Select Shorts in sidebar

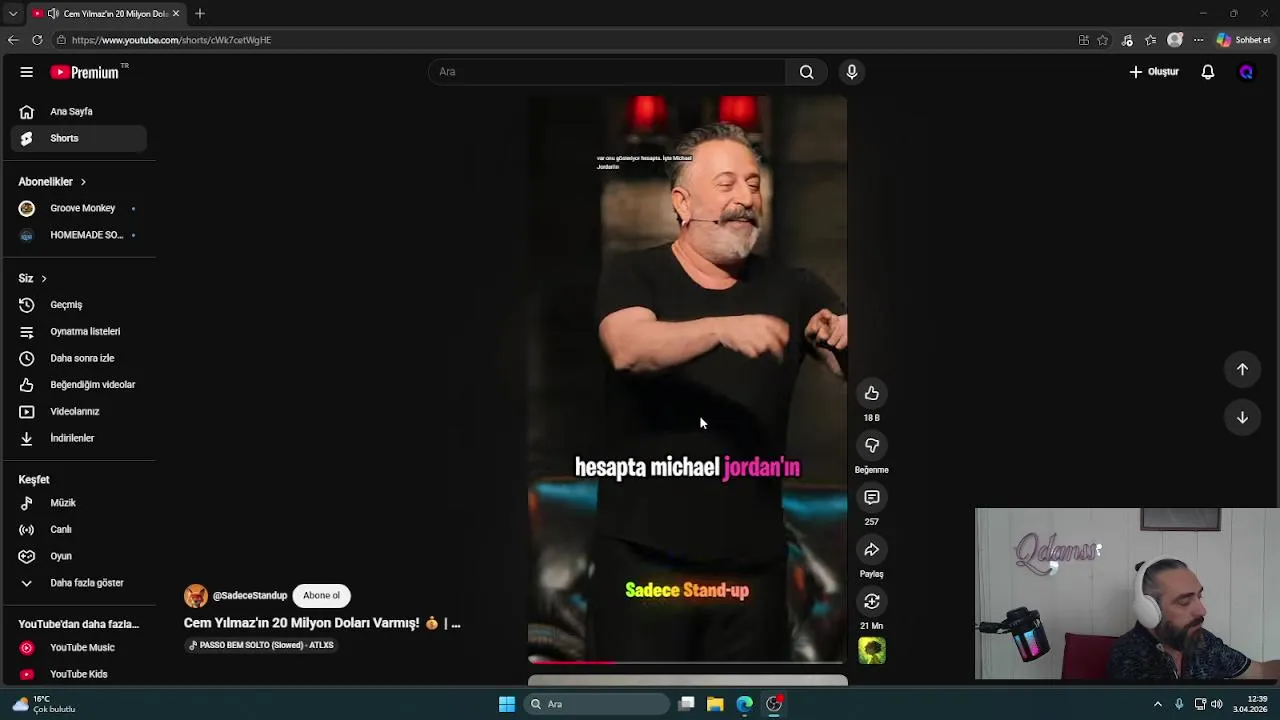pos(78,138)
